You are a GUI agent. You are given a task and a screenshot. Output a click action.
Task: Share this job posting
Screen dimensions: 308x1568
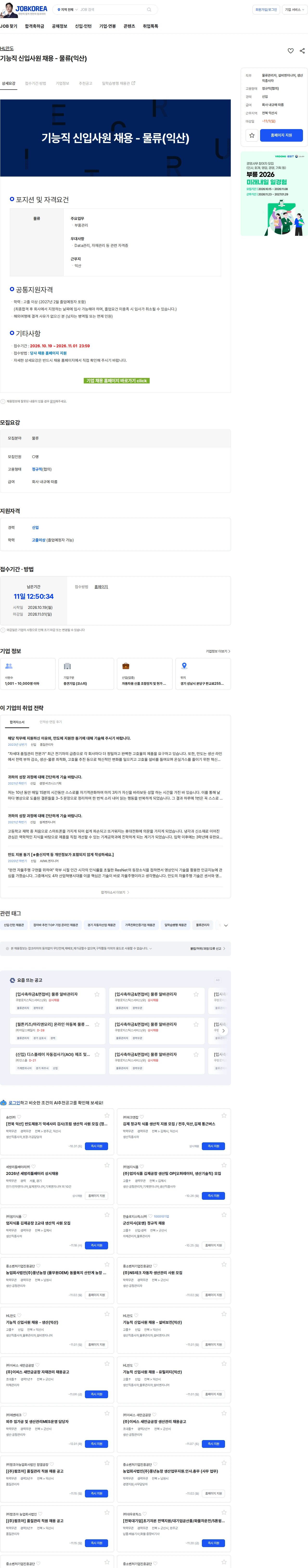[302, 51]
